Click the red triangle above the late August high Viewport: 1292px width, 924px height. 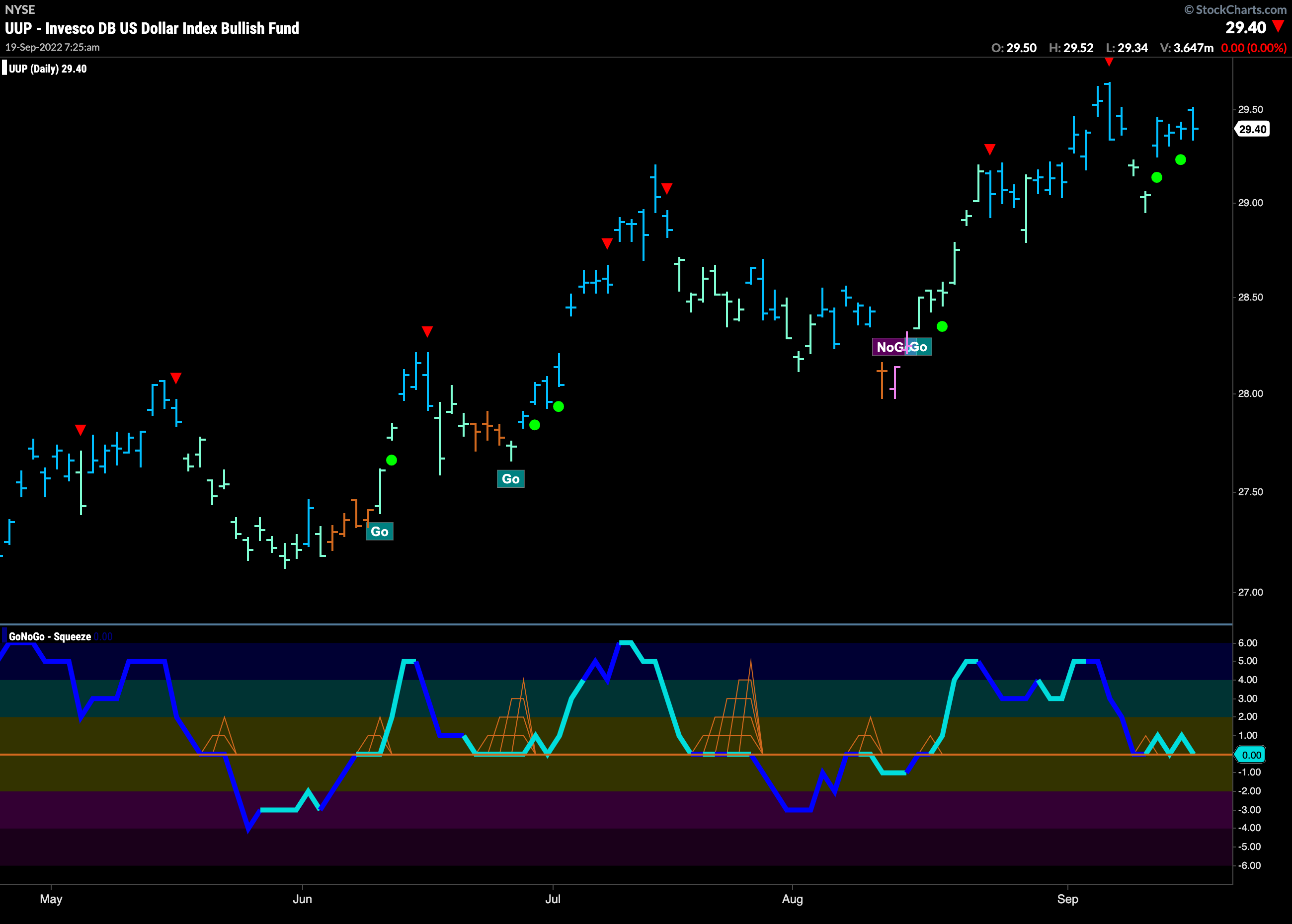click(990, 149)
